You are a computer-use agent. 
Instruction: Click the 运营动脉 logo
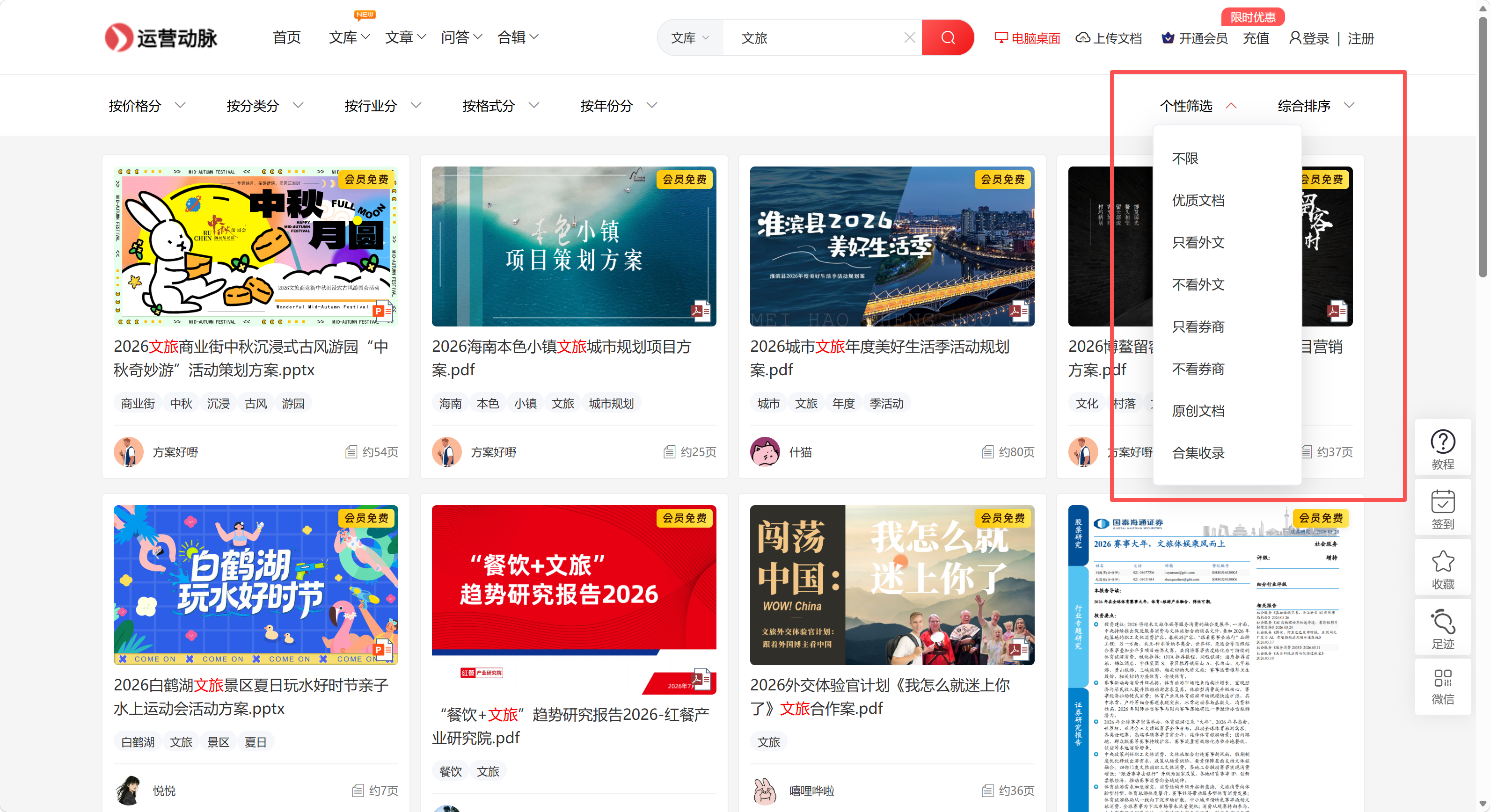[x=161, y=38]
